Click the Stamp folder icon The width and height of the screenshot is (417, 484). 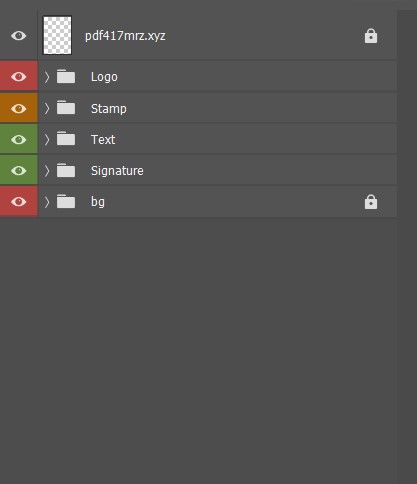pos(66,108)
